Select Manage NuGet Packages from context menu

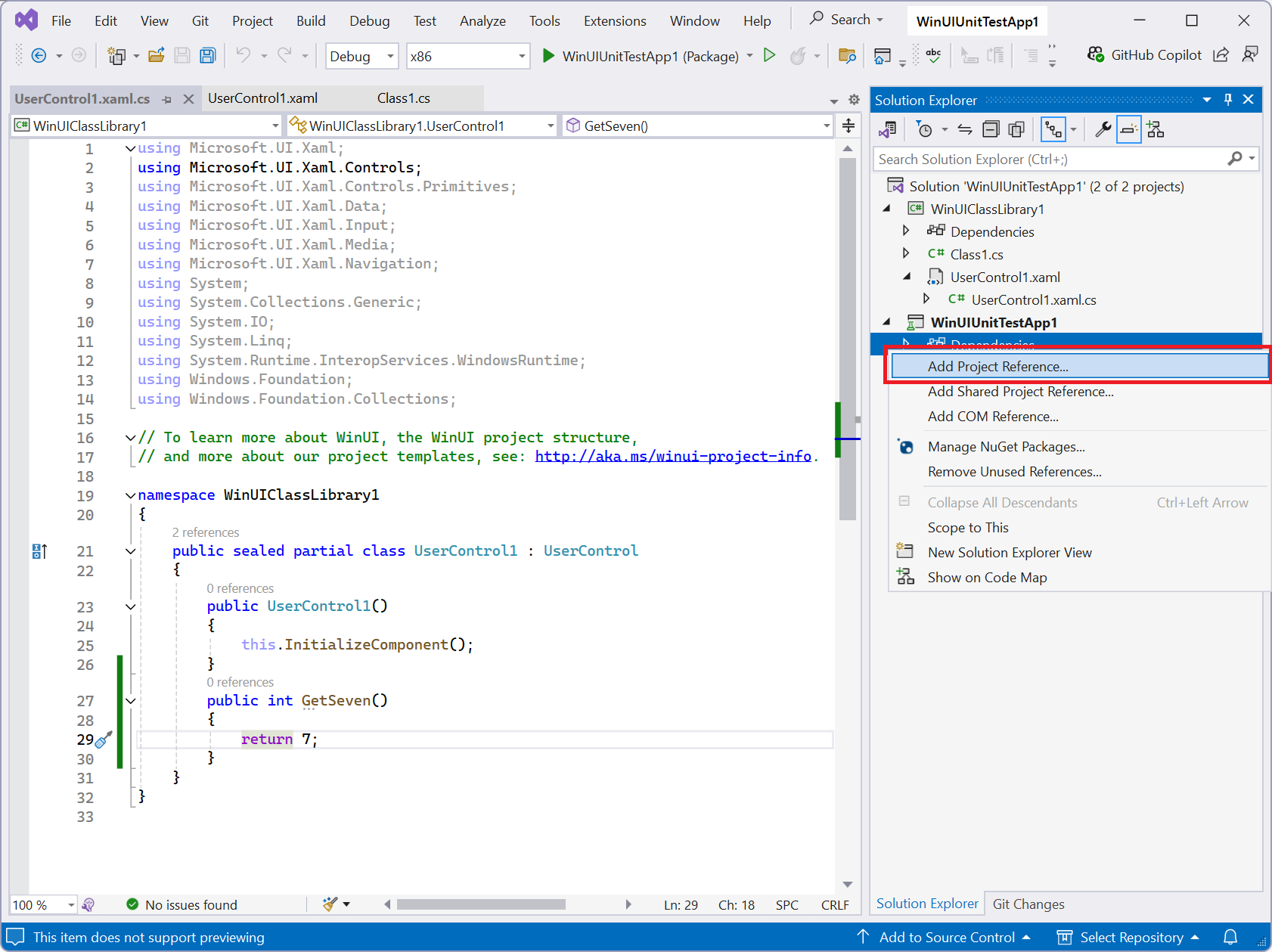pos(1007,446)
